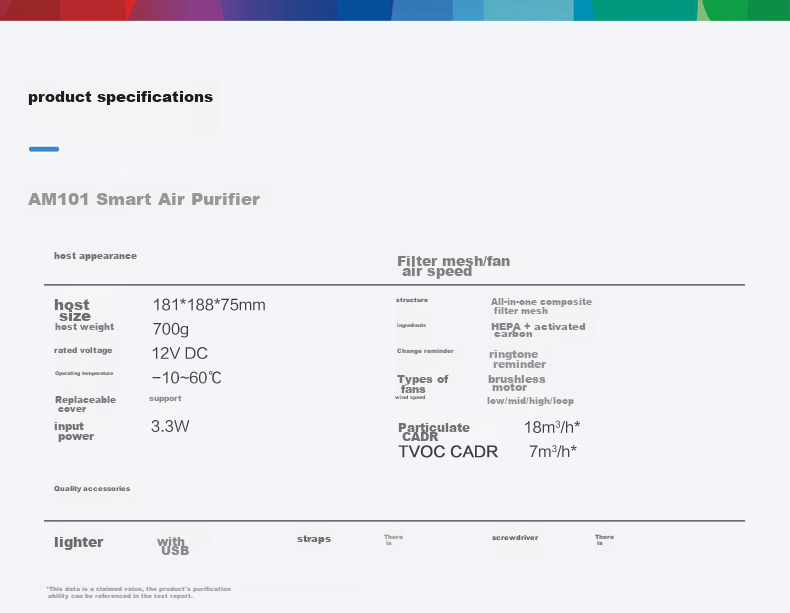
Task: Click the 'host size' label
Action: click(x=72, y=310)
